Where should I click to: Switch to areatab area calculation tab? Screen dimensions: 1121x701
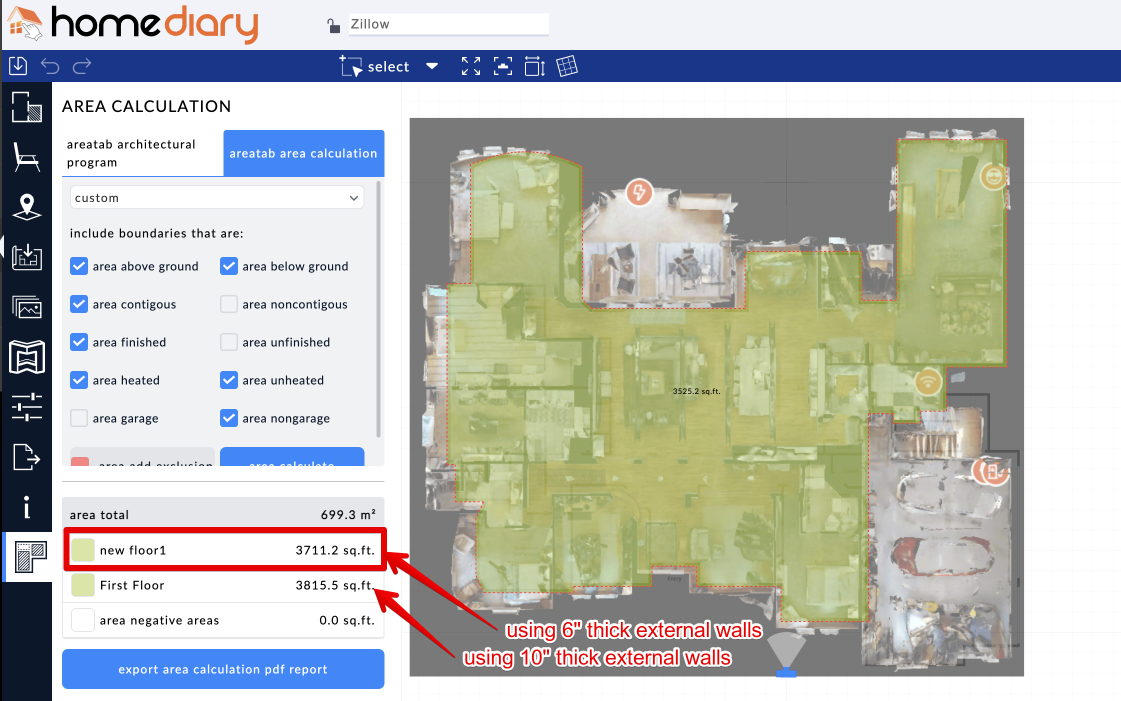click(x=304, y=153)
